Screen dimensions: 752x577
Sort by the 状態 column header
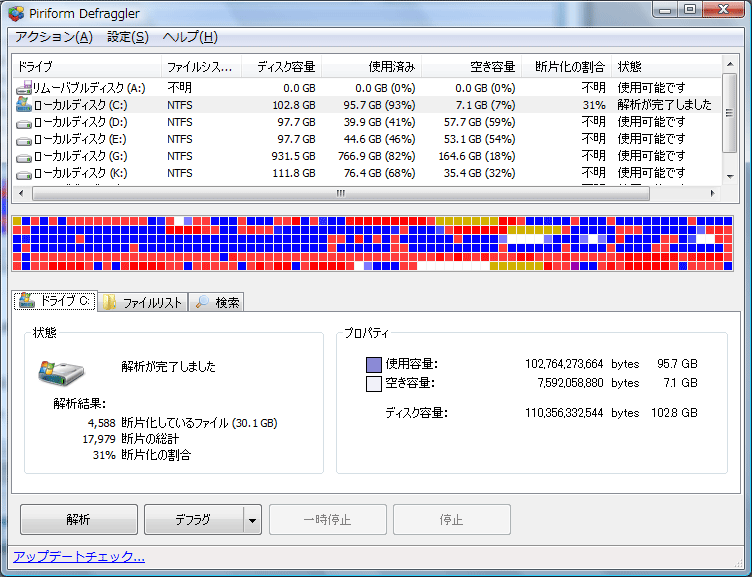pos(666,67)
